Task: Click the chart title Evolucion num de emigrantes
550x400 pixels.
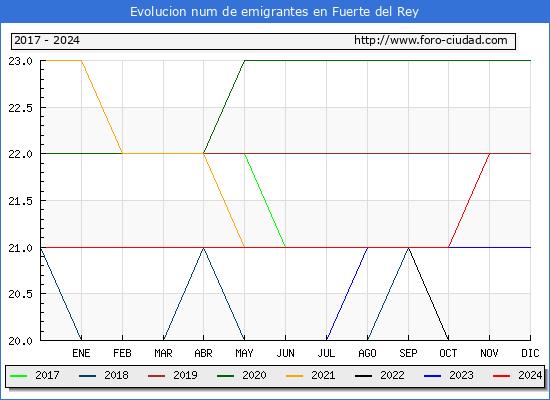Action: pos(275,12)
